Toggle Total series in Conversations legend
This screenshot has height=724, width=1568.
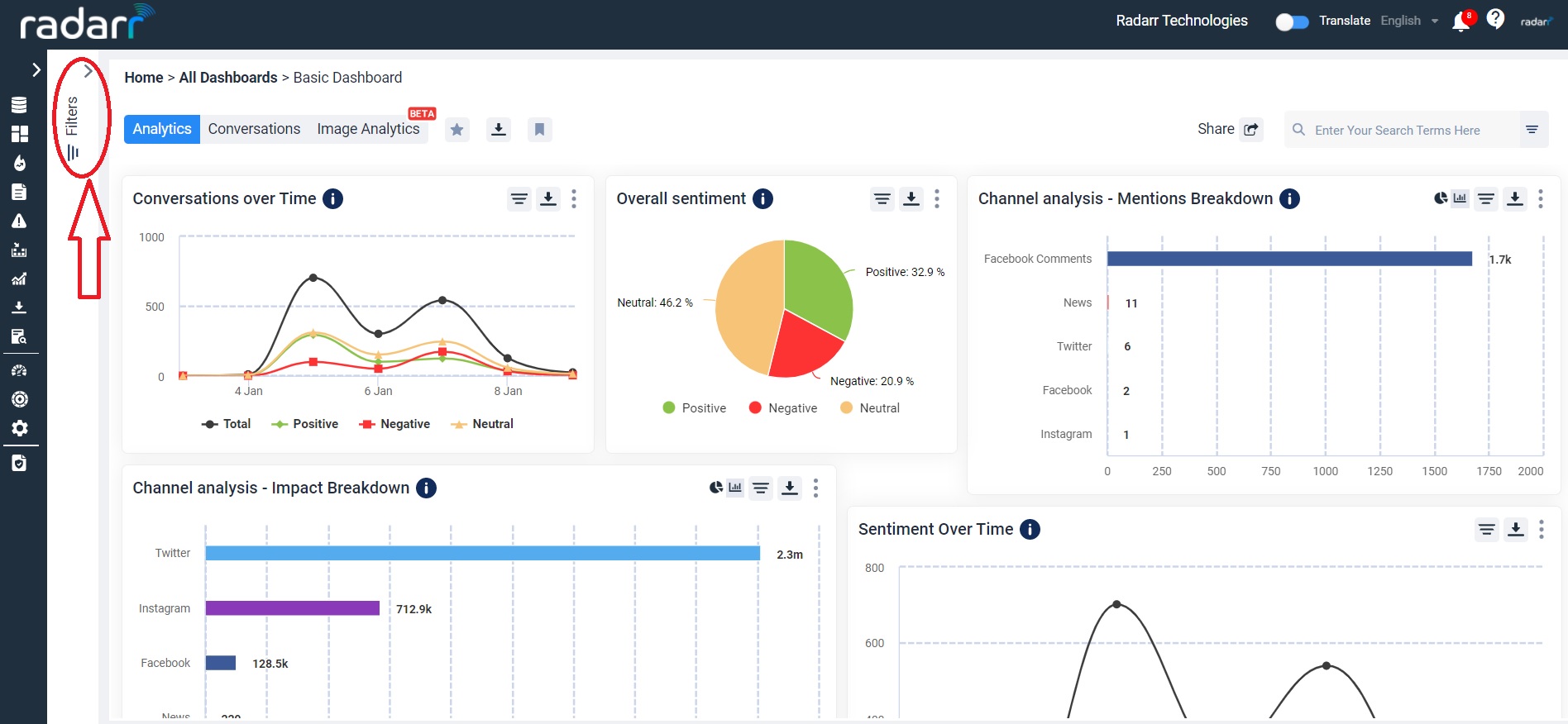pos(226,424)
